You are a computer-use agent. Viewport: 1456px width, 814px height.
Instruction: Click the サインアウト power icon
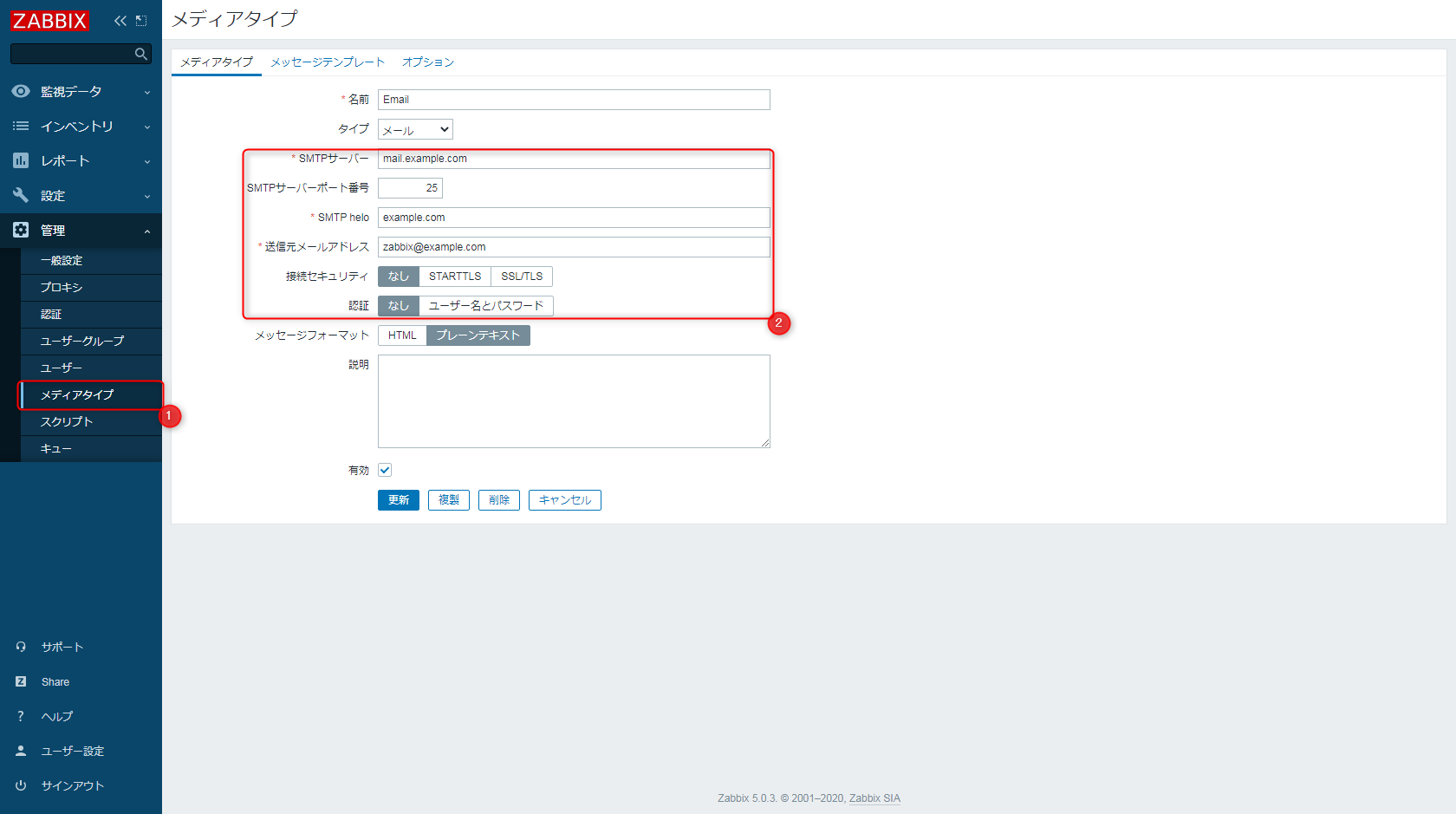pos(21,785)
